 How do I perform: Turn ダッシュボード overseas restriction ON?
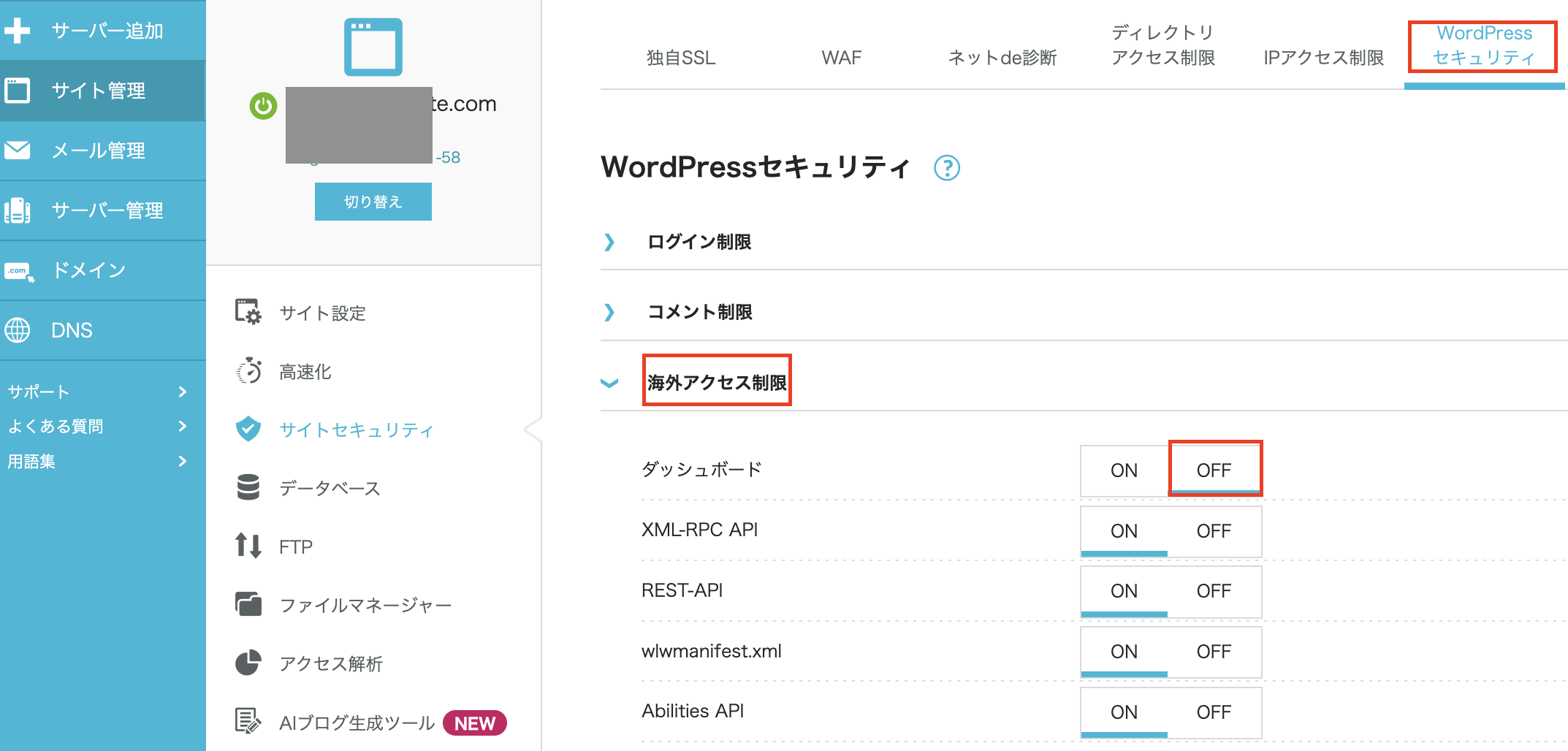tap(1124, 470)
